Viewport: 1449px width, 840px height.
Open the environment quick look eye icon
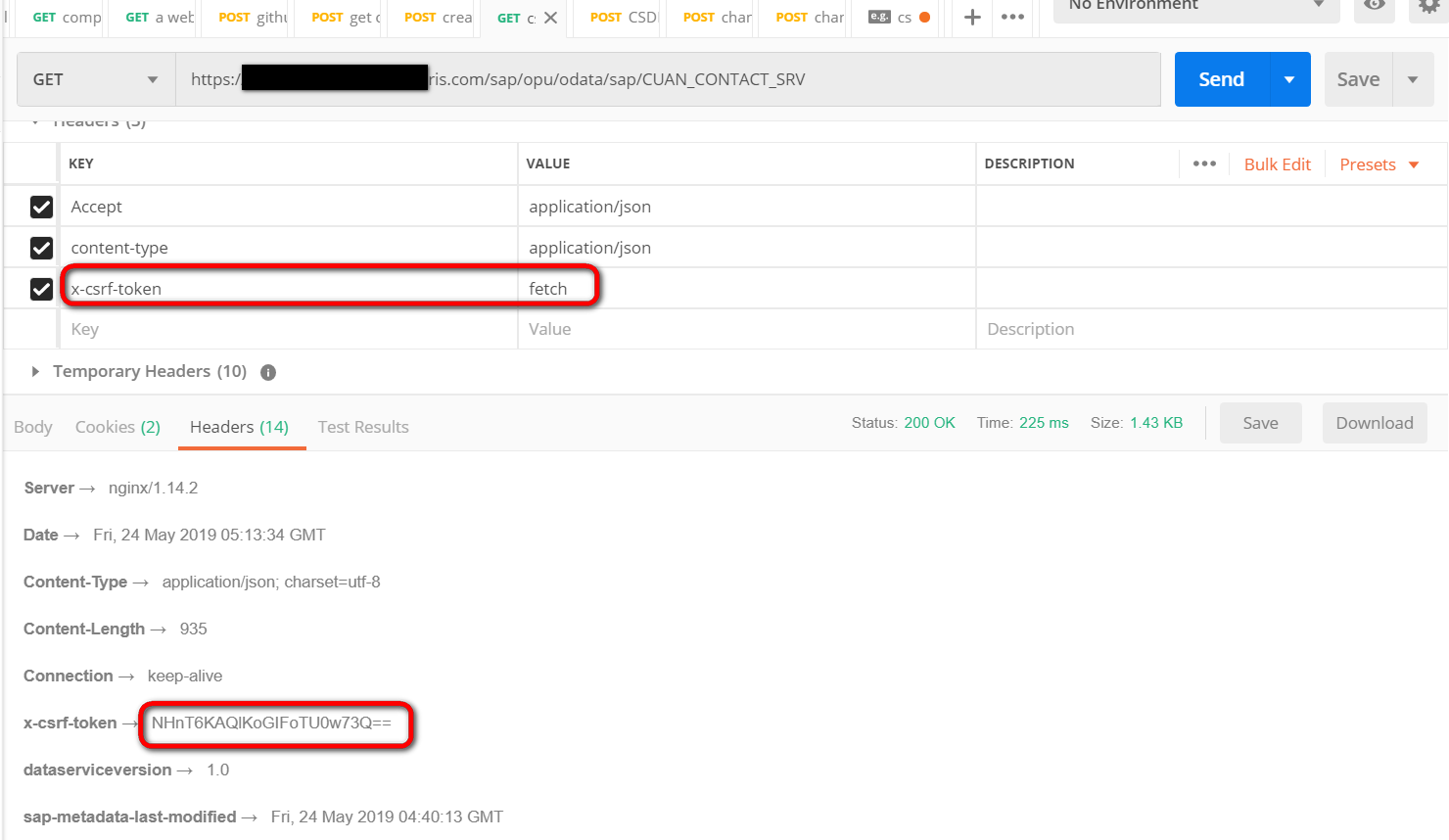coord(1374,12)
